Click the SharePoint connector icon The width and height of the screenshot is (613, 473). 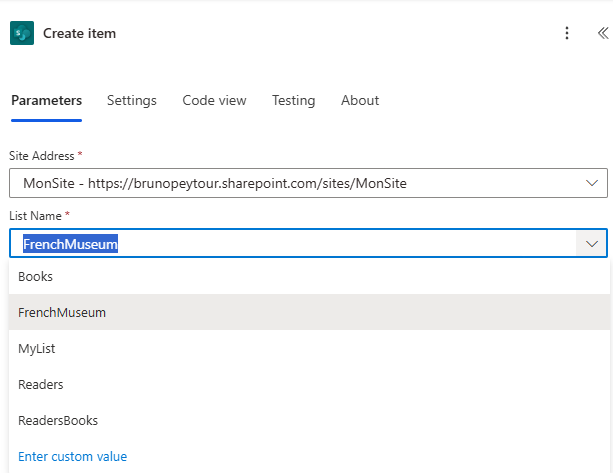[22, 33]
